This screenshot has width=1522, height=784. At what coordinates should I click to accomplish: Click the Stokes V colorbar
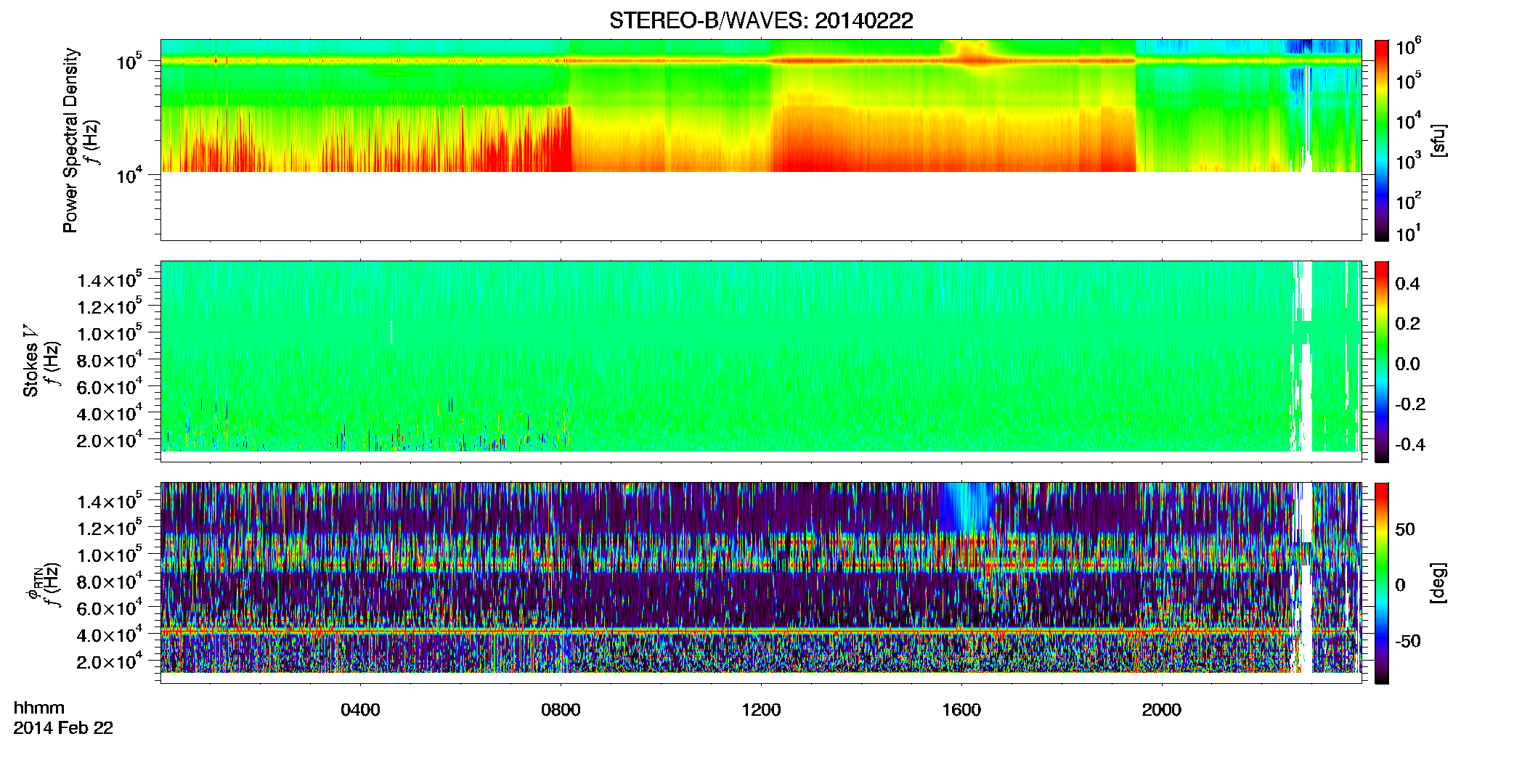click(1382, 362)
